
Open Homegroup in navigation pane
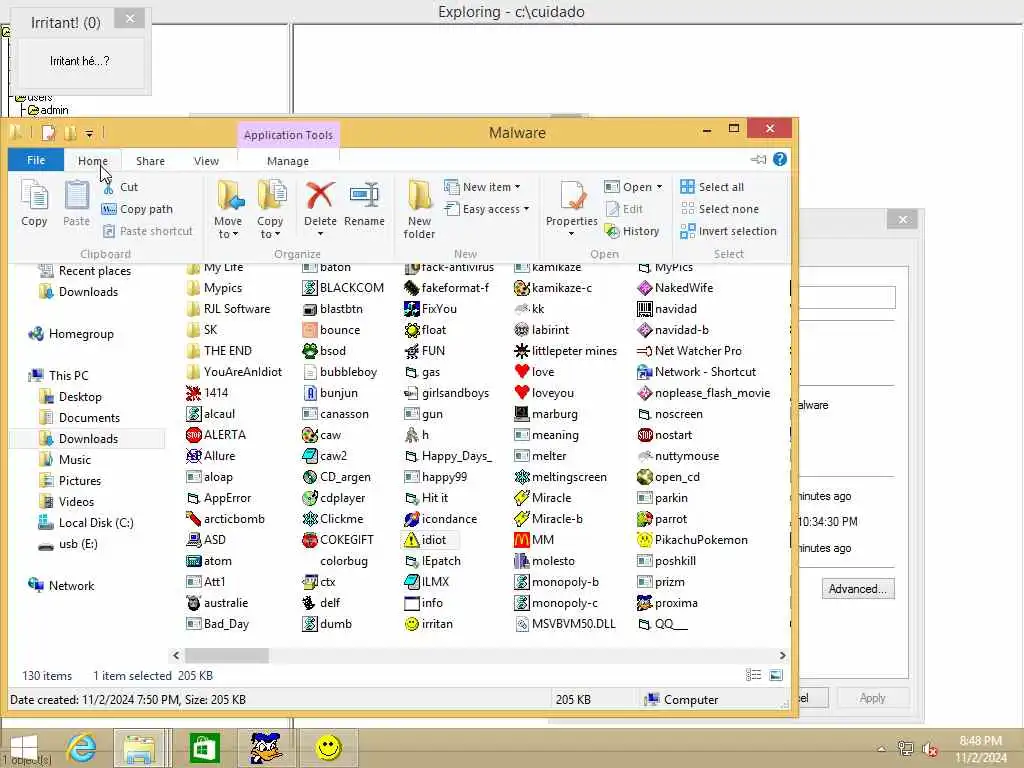click(72, 334)
